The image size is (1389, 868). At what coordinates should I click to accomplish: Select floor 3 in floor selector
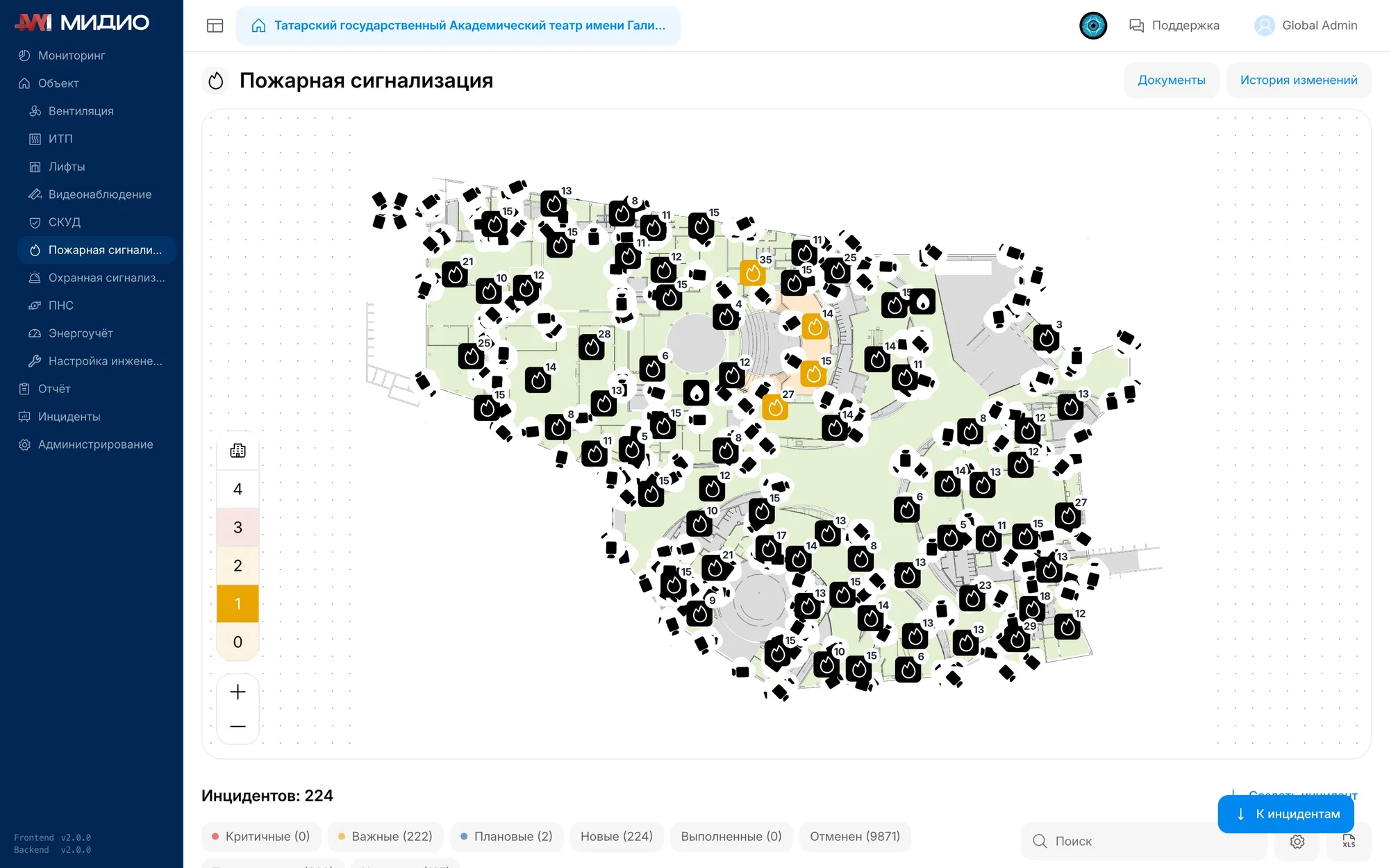point(238,528)
